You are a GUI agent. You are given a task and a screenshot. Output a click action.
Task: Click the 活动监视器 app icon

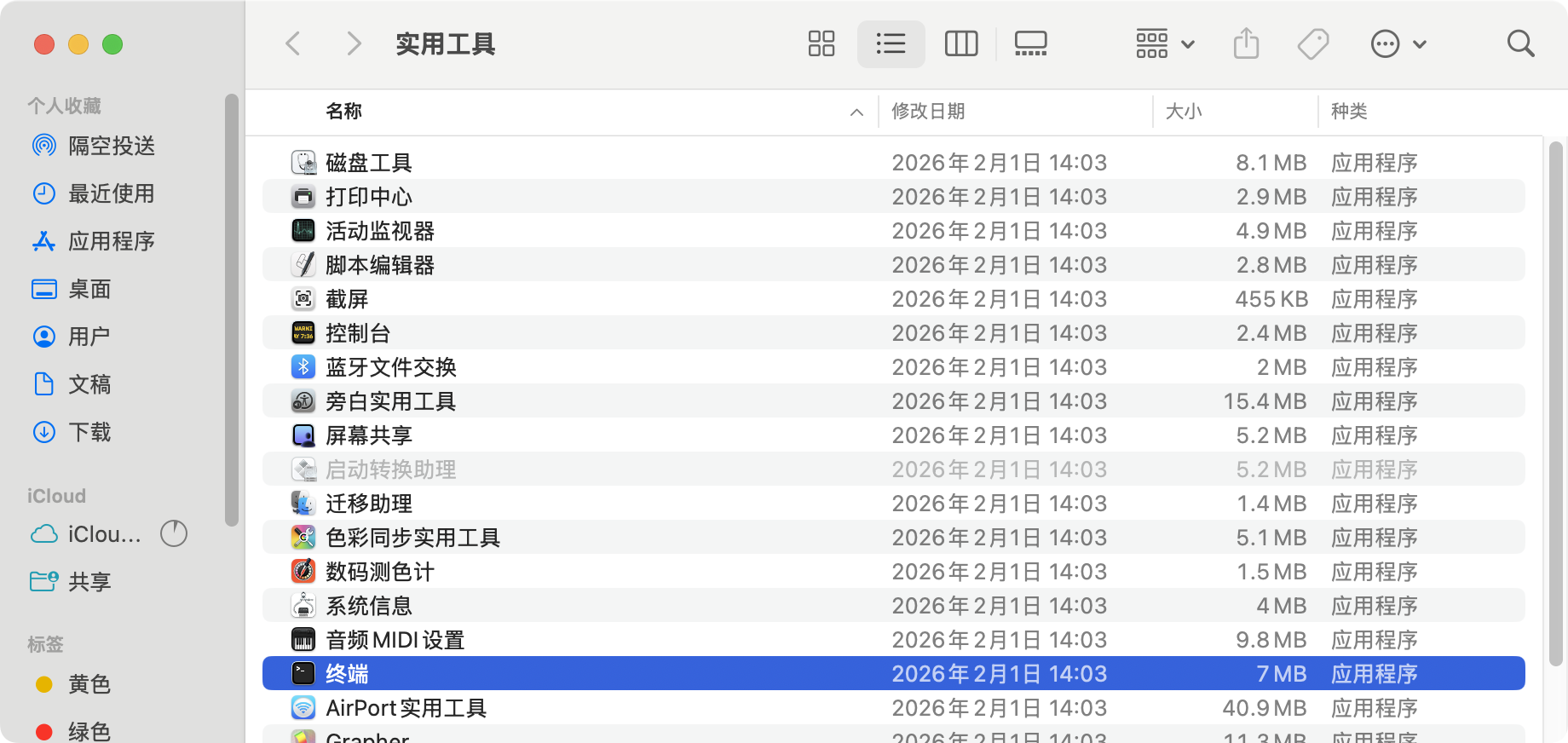(x=303, y=231)
